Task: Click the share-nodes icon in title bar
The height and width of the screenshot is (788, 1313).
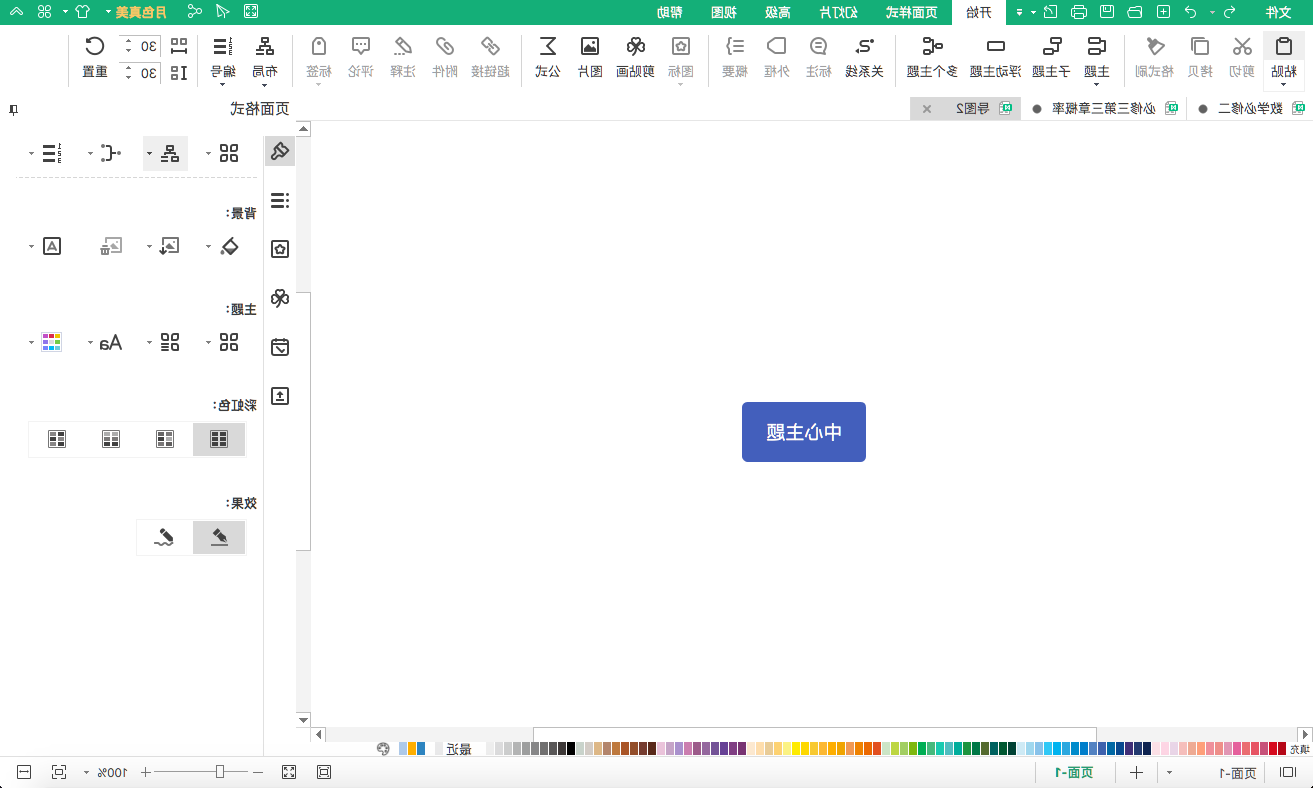Action: pyautogui.click(x=194, y=12)
